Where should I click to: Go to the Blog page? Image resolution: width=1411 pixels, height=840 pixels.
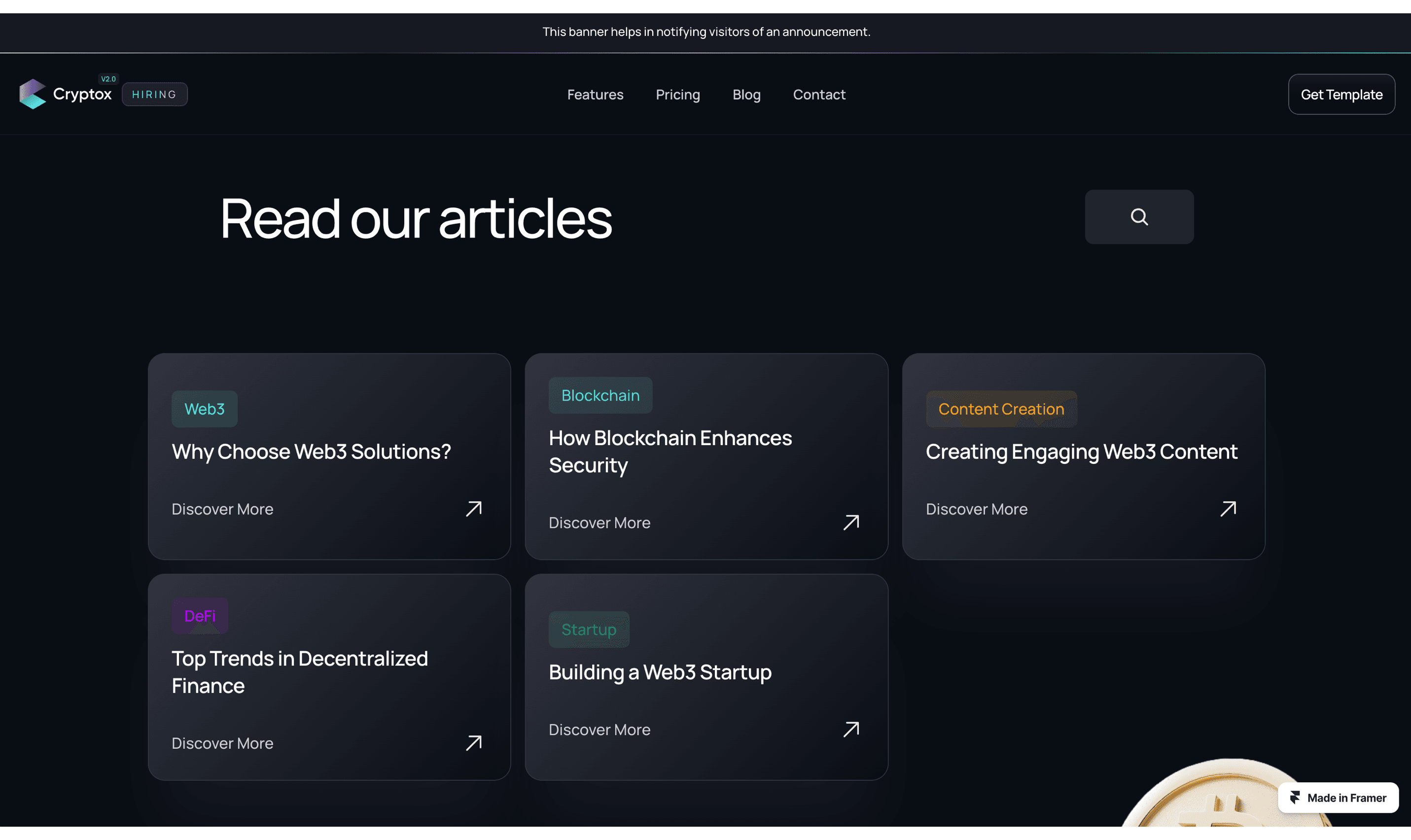pos(746,95)
